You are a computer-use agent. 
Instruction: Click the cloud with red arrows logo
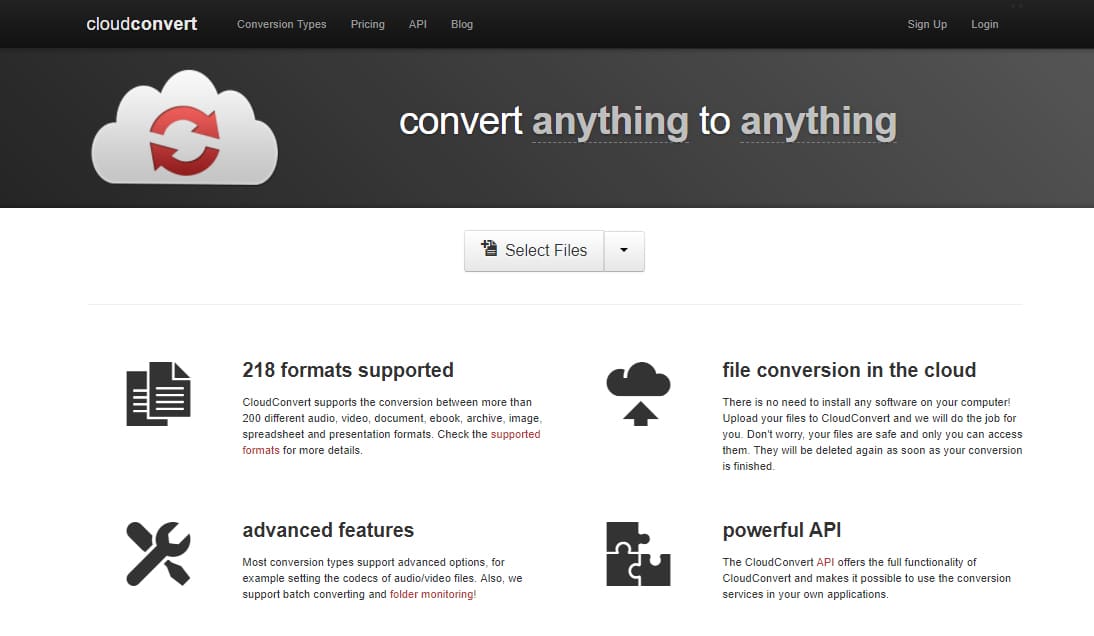point(184,127)
